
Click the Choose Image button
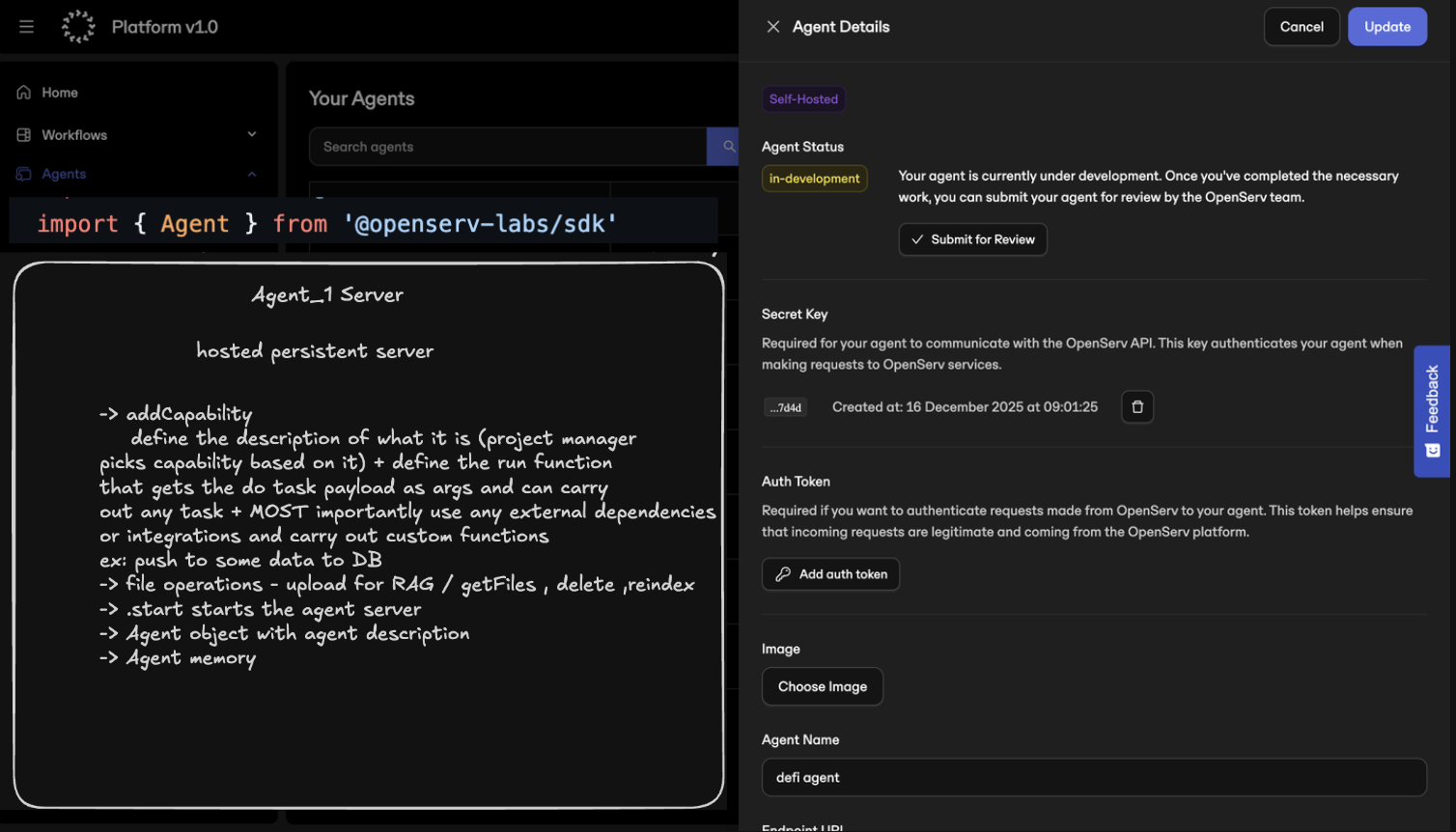tap(822, 686)
